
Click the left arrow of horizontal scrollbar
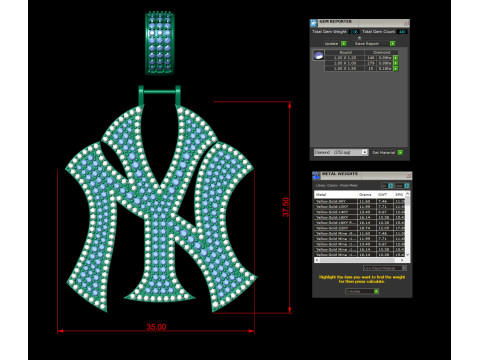pyautogui.click(x=317, y=260)
